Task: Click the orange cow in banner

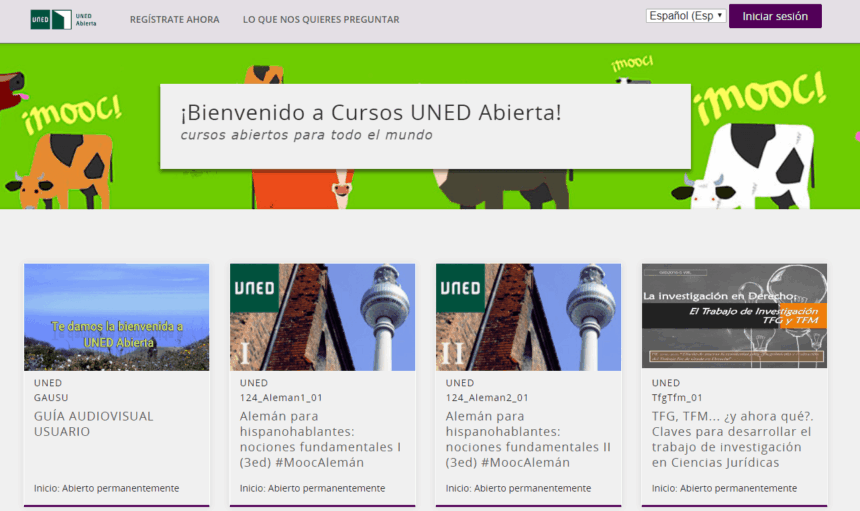Action: click(62, 168)
